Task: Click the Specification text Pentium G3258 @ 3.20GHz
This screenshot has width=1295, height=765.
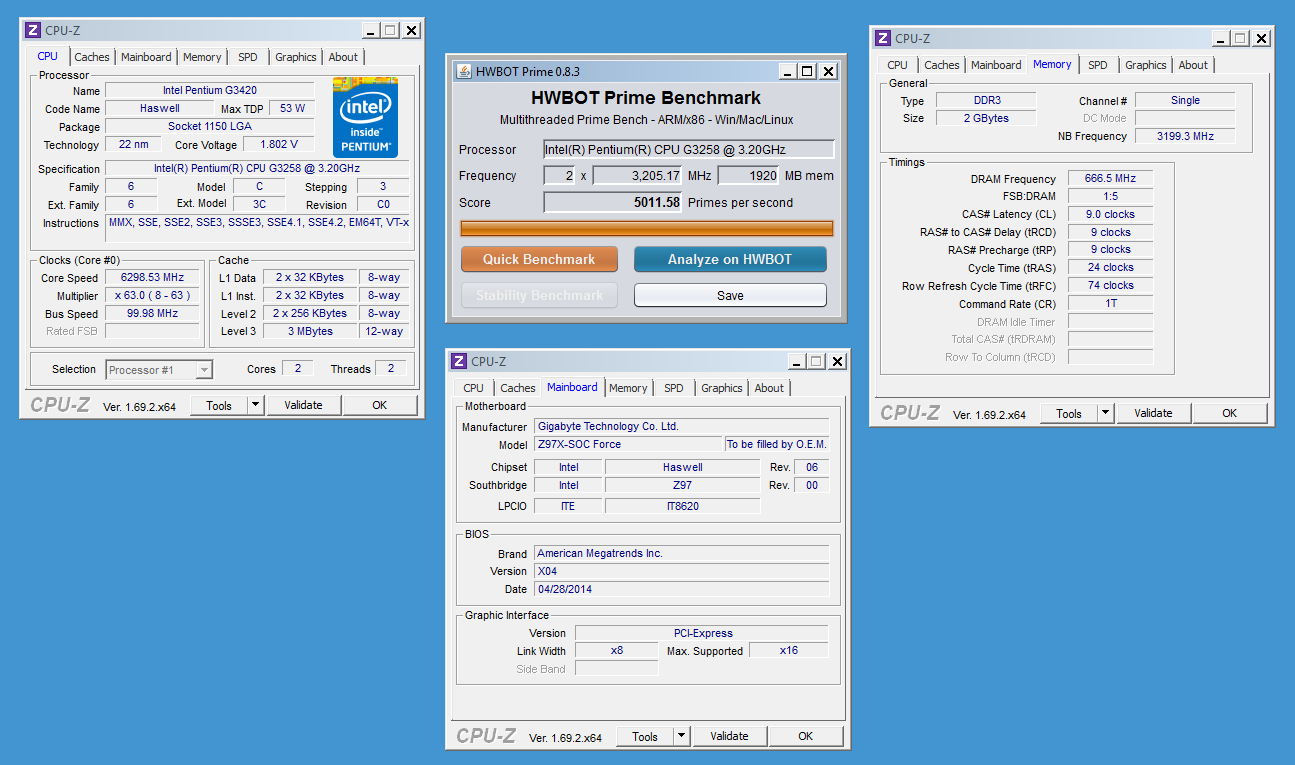Action: pos(257,169)
